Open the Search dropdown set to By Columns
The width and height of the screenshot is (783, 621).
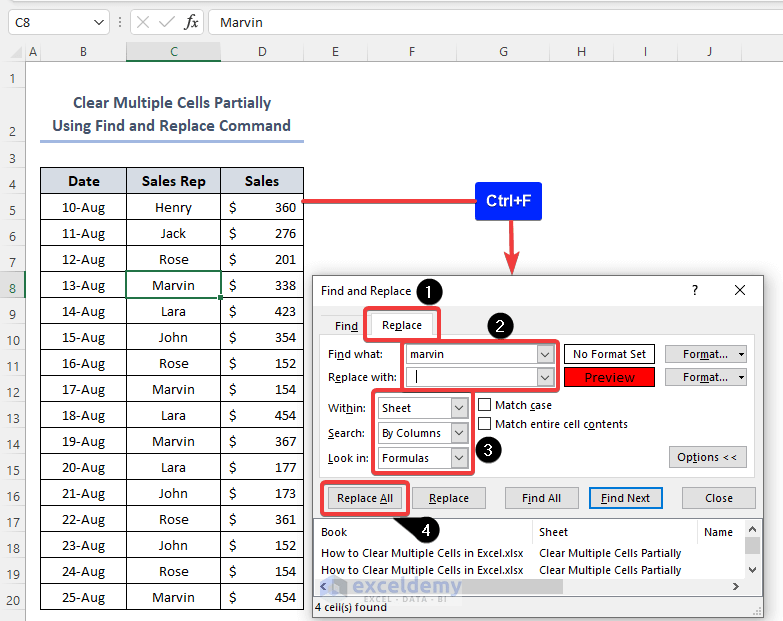pos(458,433)
